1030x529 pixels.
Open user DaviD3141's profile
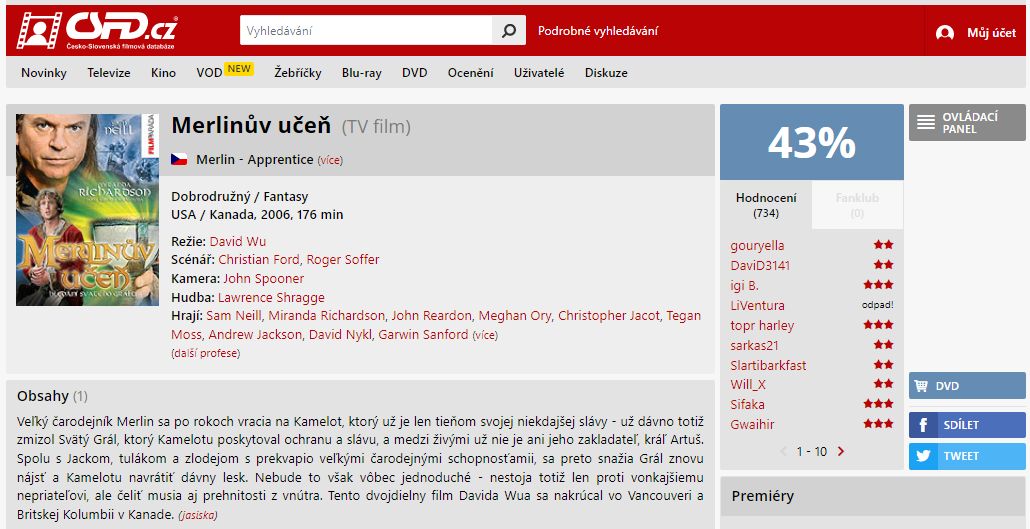coord(760,265)
